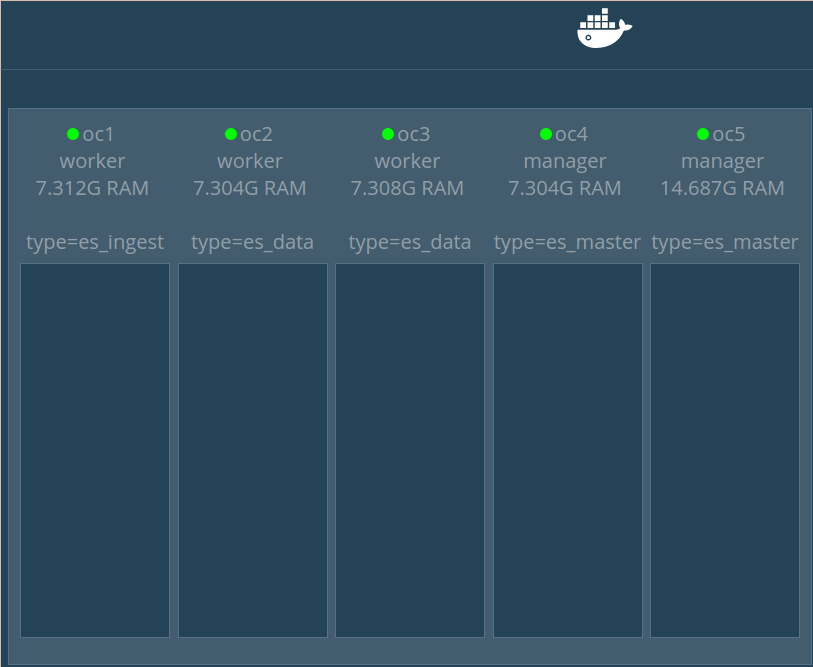Click the manager role label under oc4

[x=565, y=161]
